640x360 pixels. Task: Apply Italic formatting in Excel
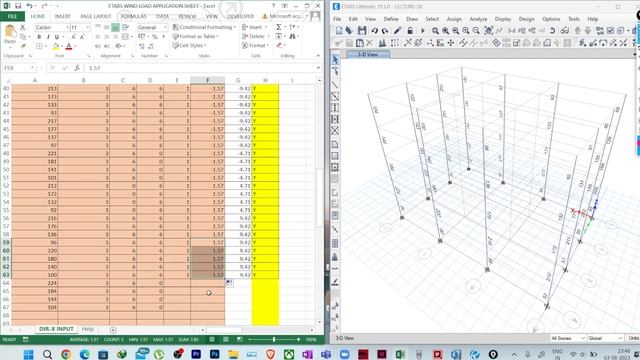(x=48, y=37)
